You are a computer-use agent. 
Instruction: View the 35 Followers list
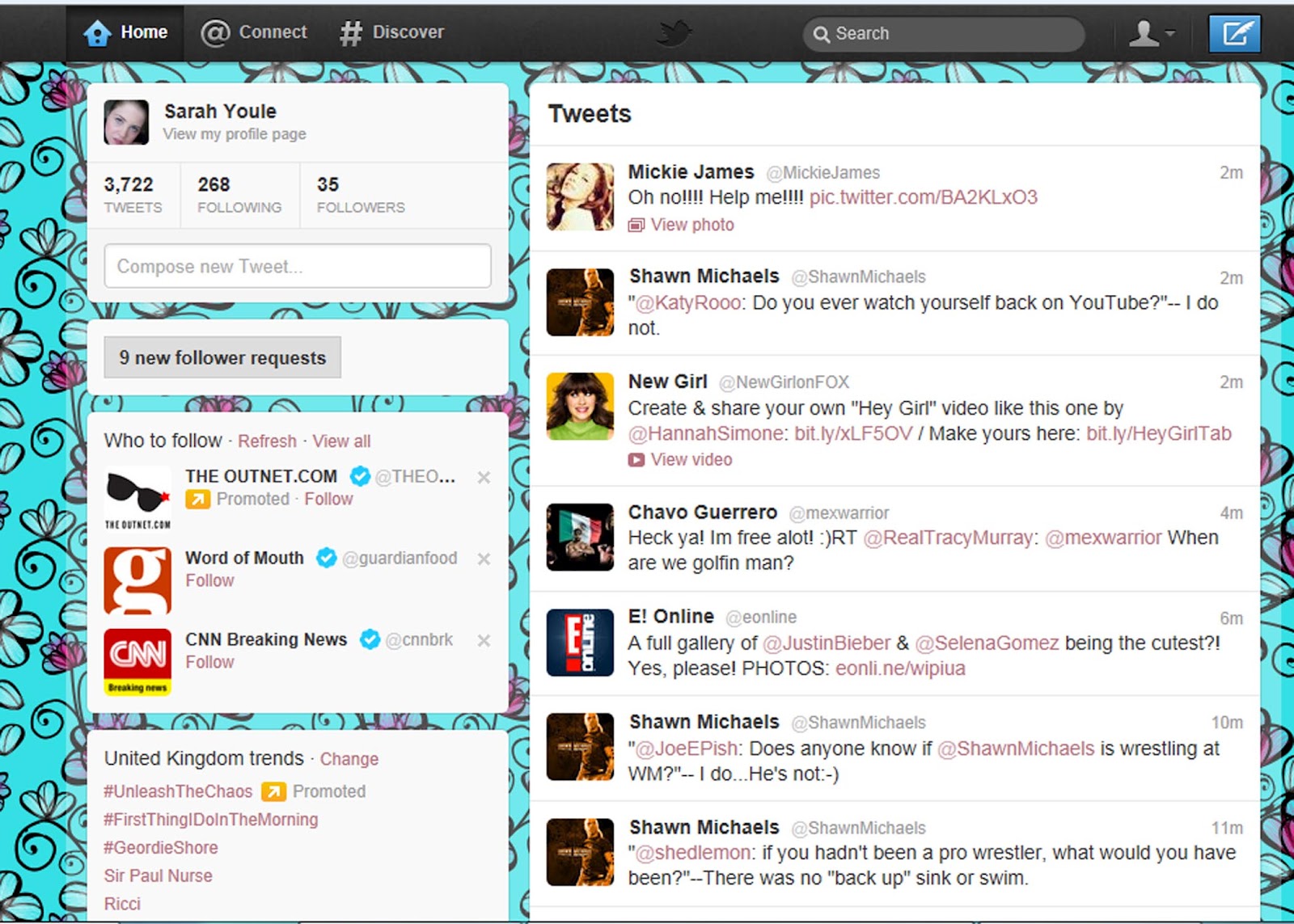[x=361, y=196]
